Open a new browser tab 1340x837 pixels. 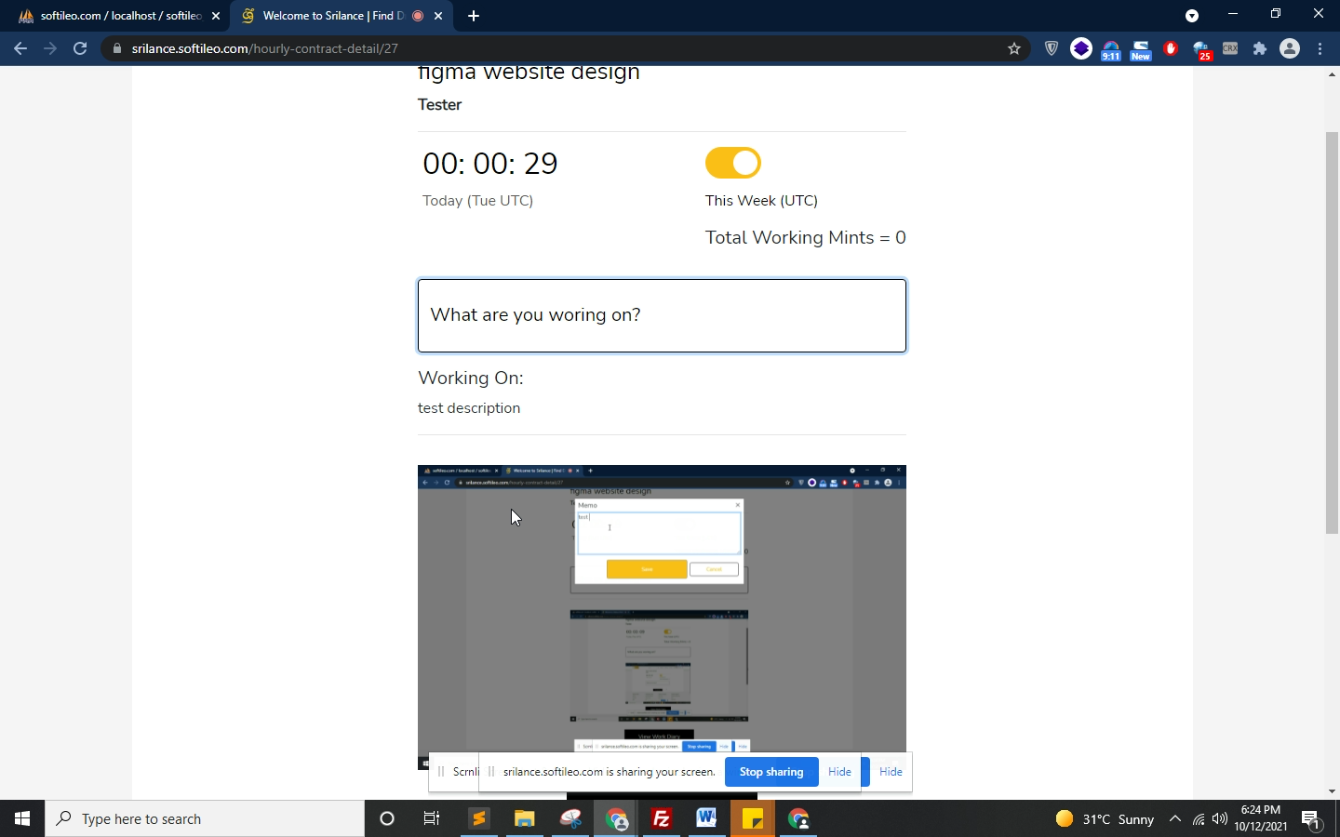click(473, 16)
